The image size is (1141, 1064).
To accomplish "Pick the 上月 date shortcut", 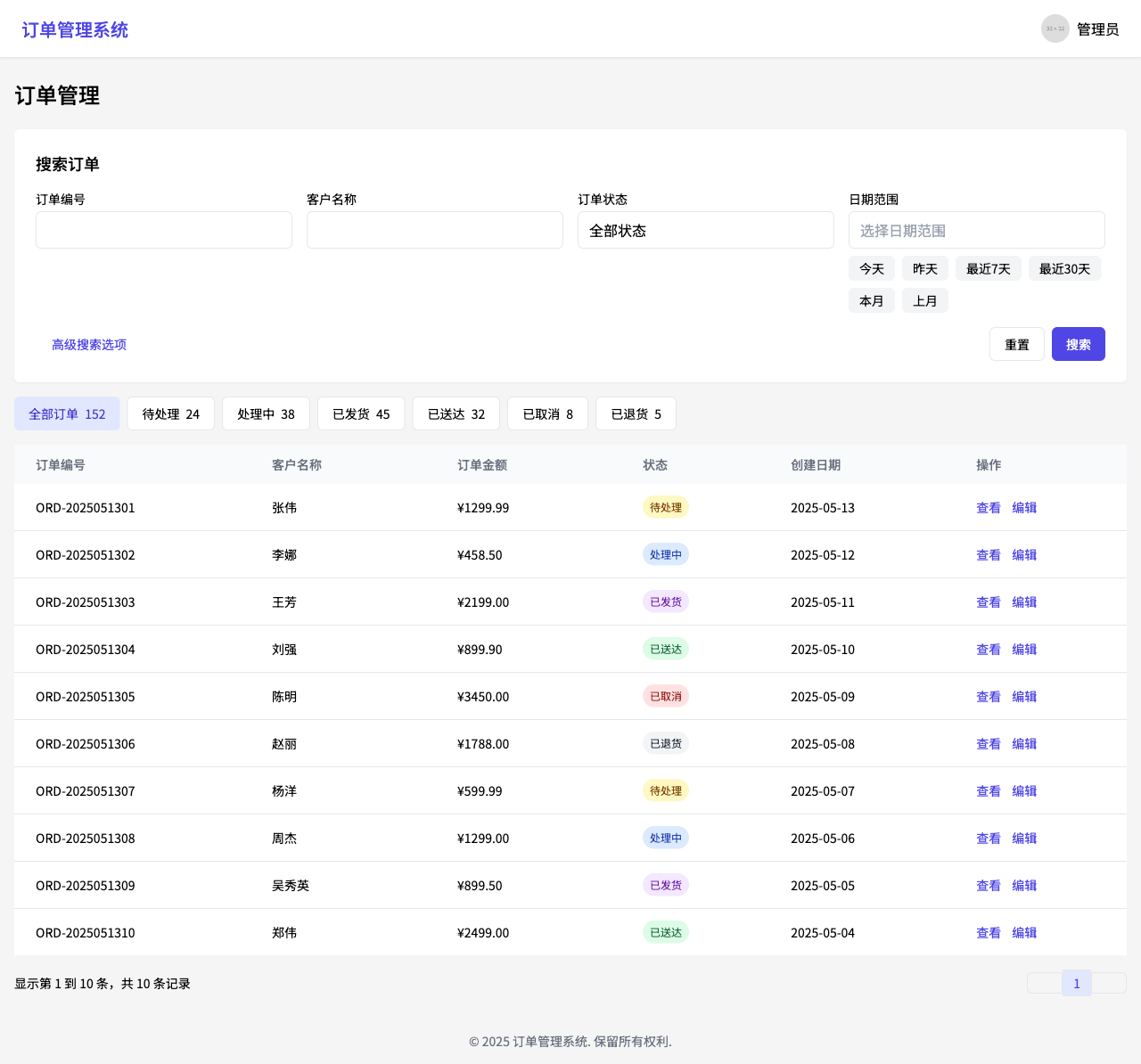I will (x=924, y=301).
